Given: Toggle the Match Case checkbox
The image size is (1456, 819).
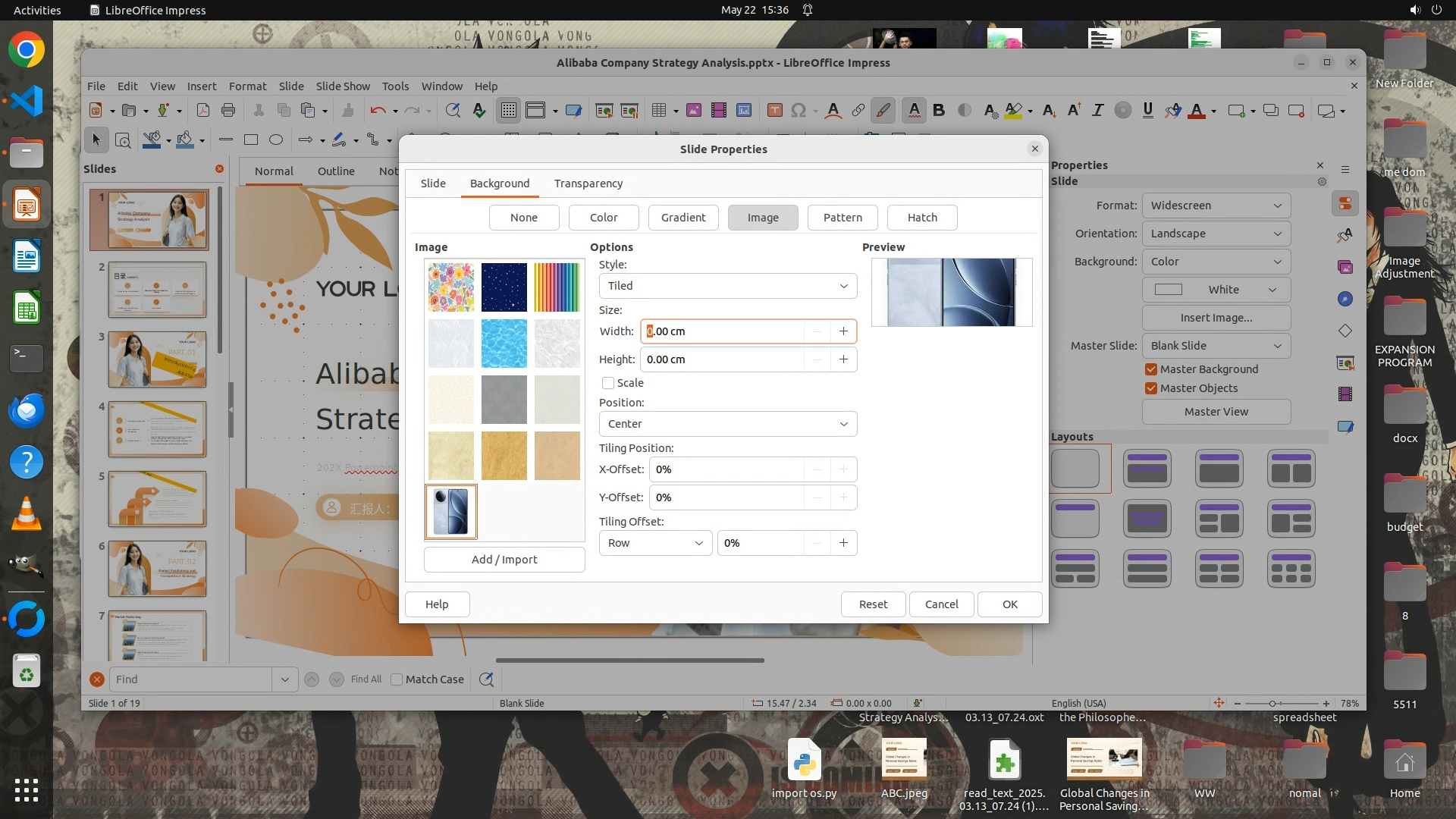Looking at the screenshot, I should (x=397, y=679).
